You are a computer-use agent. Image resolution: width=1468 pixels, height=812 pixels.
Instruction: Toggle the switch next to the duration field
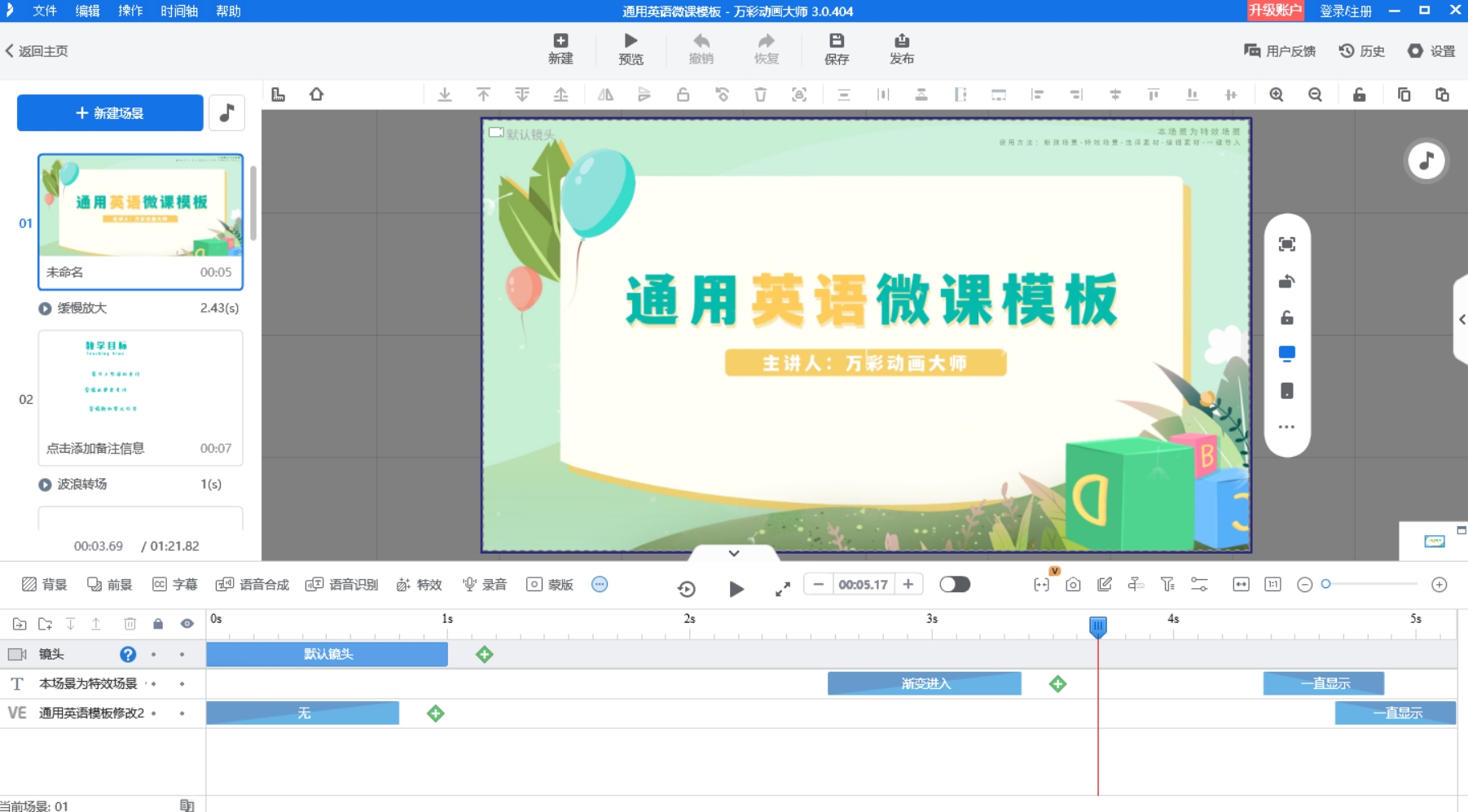[955, 584]
